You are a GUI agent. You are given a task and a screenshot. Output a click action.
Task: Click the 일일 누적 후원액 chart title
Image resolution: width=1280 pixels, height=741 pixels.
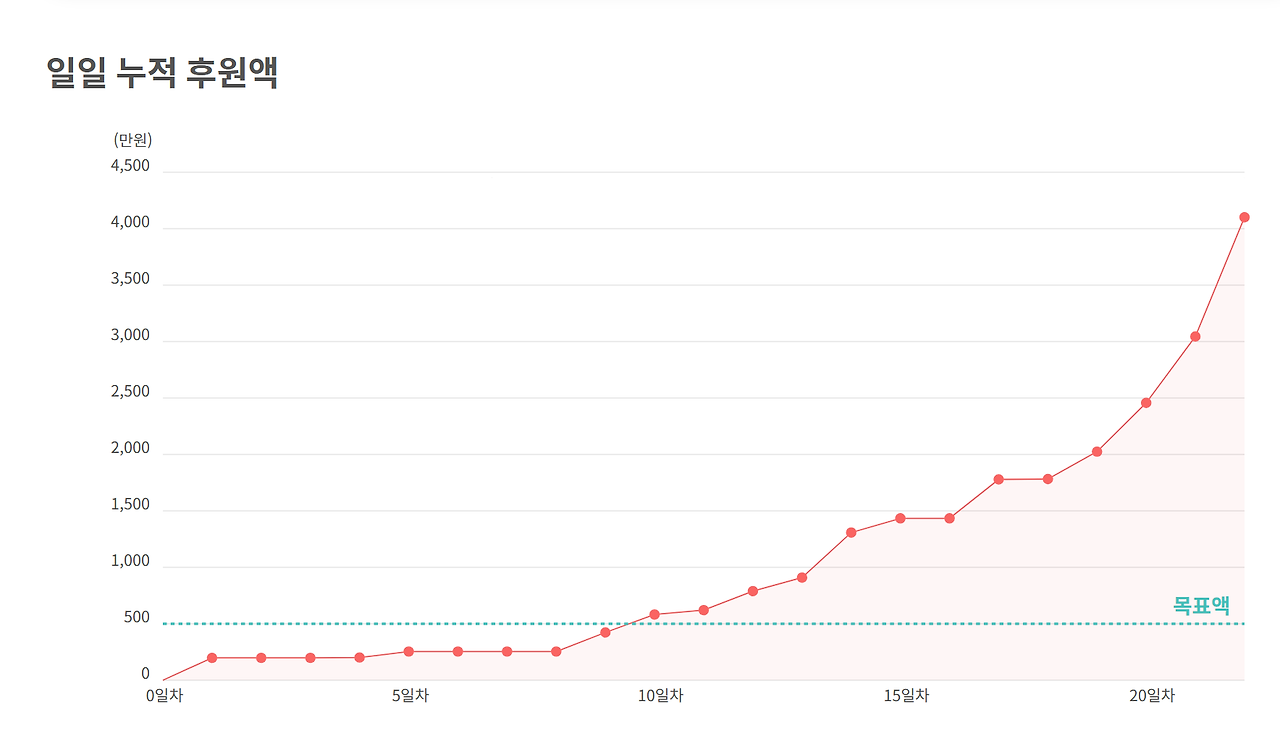coord(162,73)
